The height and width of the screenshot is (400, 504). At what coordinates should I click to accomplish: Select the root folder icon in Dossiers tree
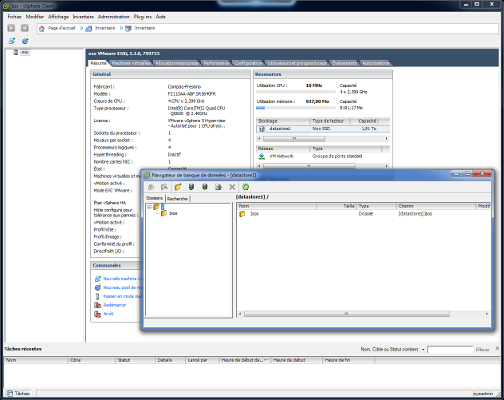(156, 207)
